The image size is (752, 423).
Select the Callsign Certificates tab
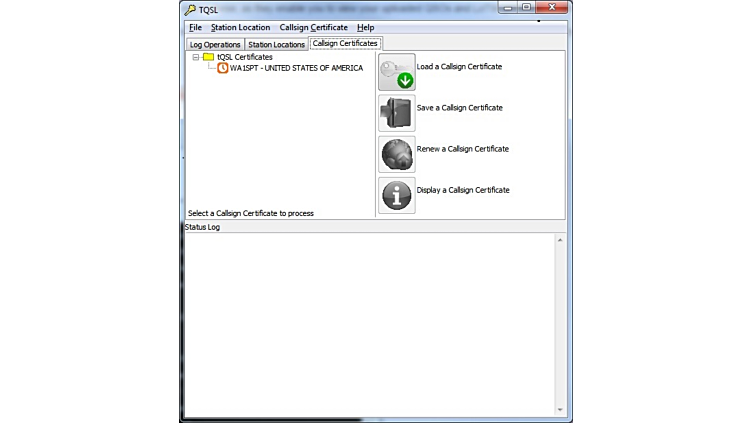click(345, 43)
